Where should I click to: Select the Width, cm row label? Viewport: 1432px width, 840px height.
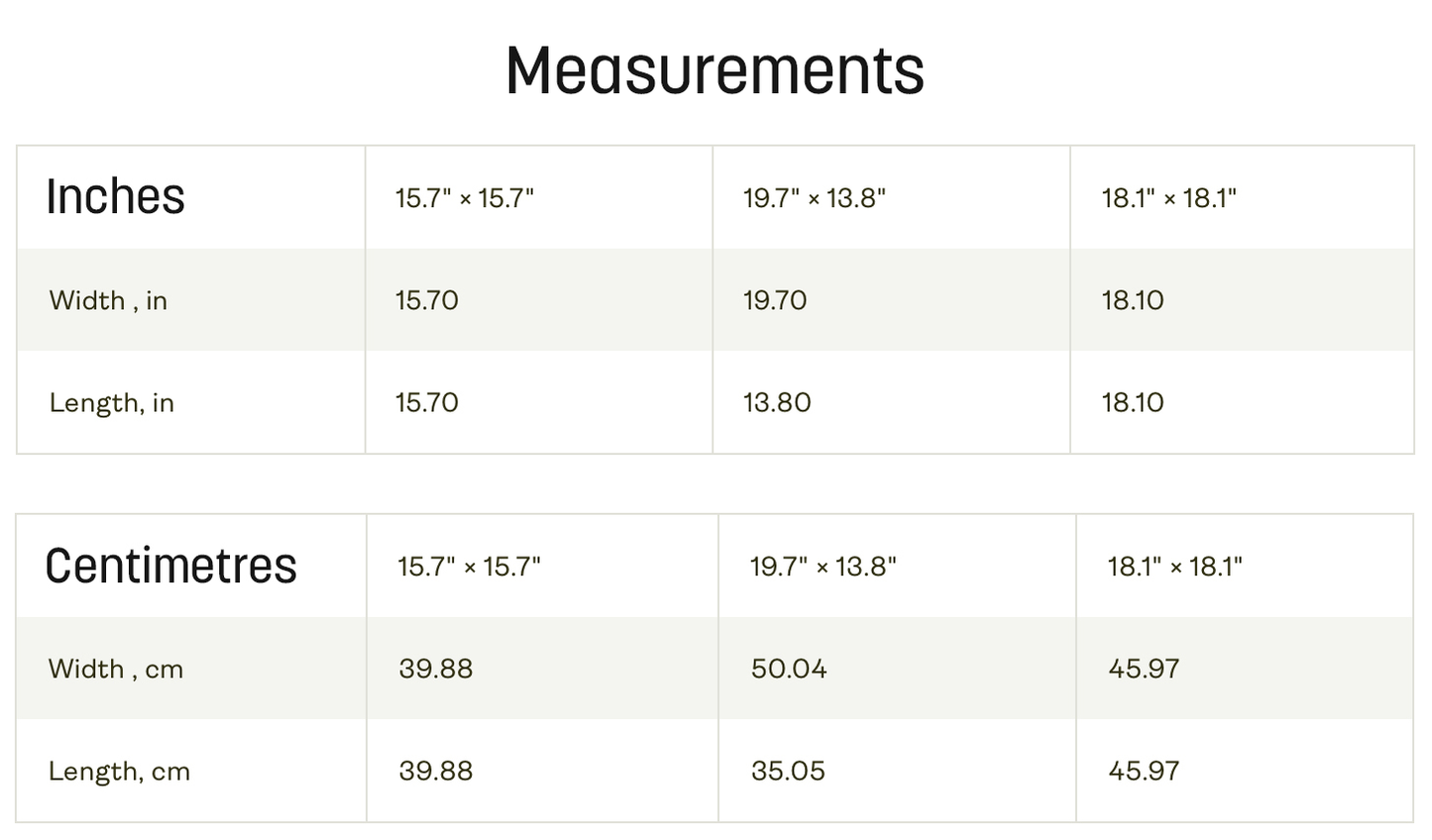[x=116, y=669]
